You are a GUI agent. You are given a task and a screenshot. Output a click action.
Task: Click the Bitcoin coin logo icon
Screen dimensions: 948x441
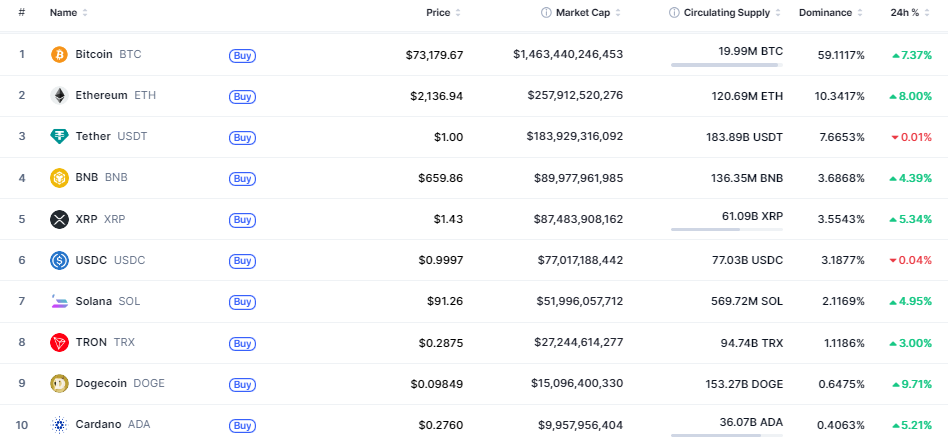click(59, 54)
